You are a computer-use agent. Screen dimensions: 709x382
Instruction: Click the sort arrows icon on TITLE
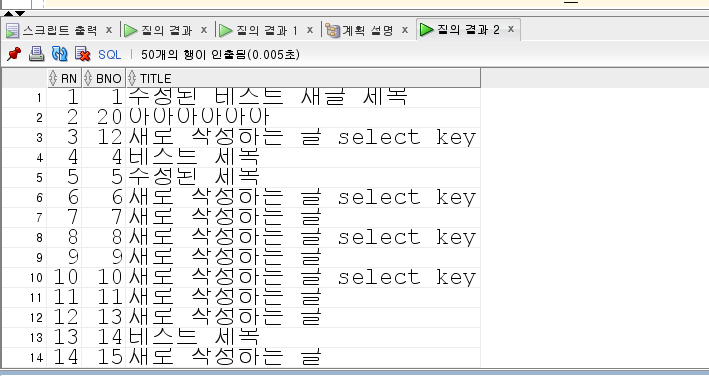click(x=132, y=78)
